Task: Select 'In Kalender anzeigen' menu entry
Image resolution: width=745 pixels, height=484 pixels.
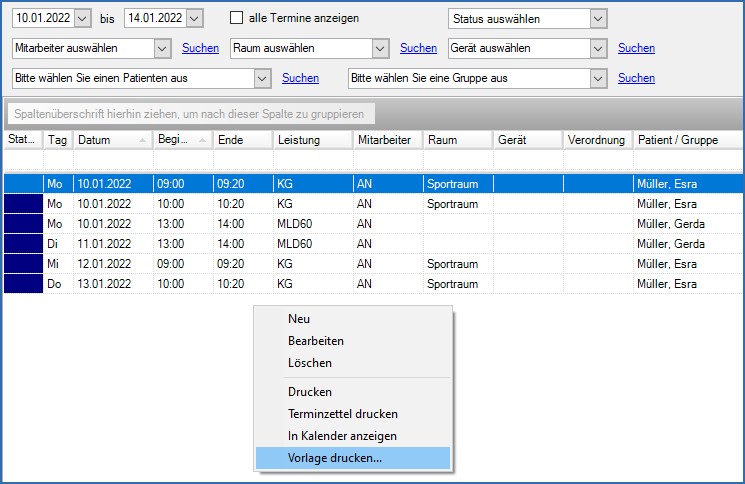Action: (x=353, y=436)
